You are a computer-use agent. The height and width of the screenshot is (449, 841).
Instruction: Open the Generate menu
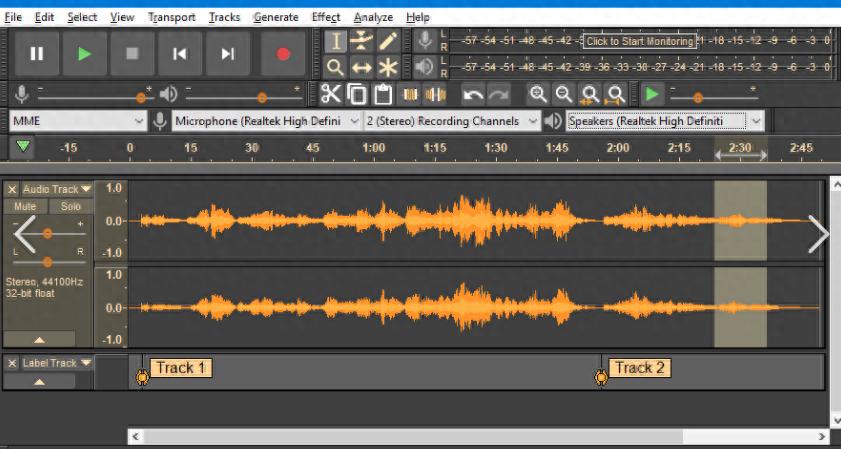coord(276,17)
